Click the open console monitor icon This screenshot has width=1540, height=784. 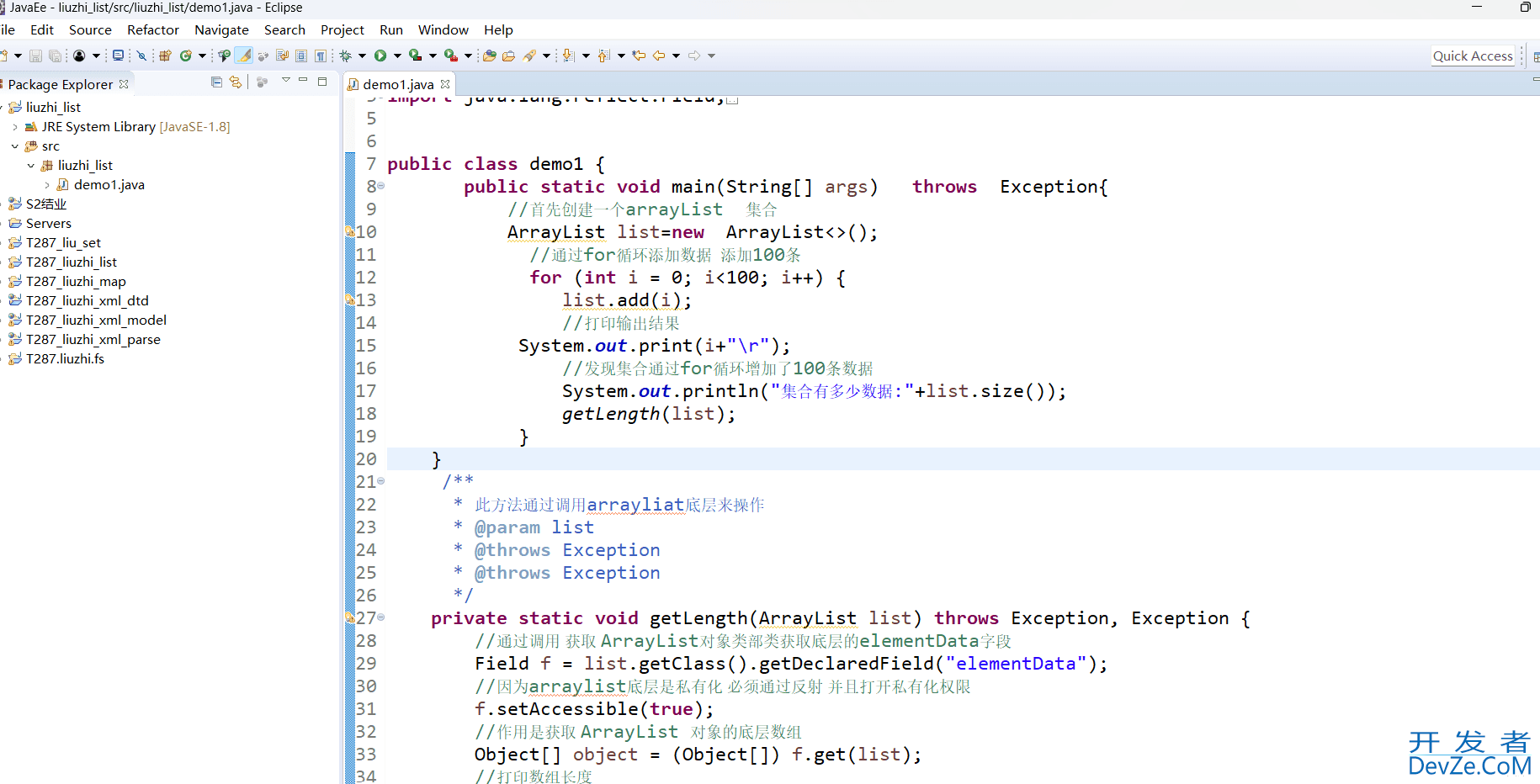click(x=118, y=56)
